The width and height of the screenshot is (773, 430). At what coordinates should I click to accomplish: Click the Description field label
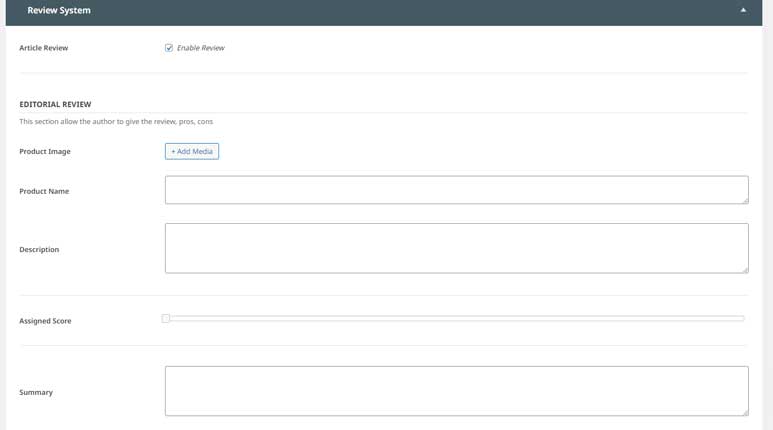(39, 250)
